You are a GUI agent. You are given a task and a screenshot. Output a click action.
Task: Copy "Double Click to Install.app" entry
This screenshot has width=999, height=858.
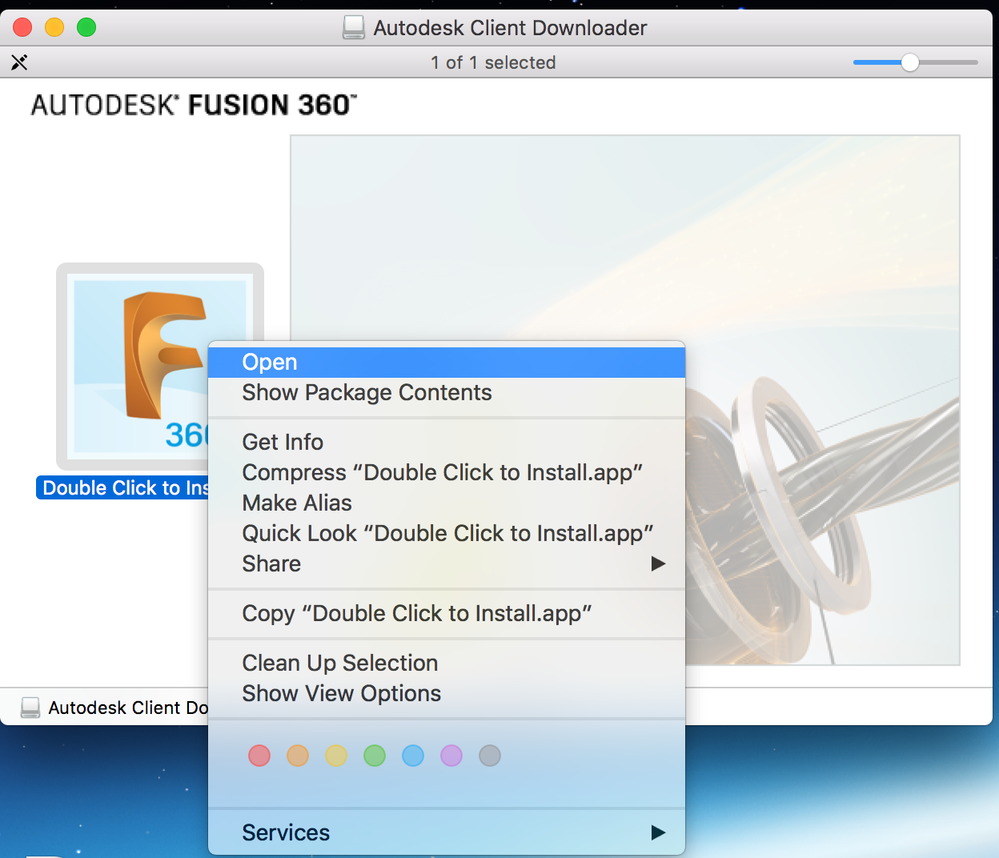[x=447, y=613]
